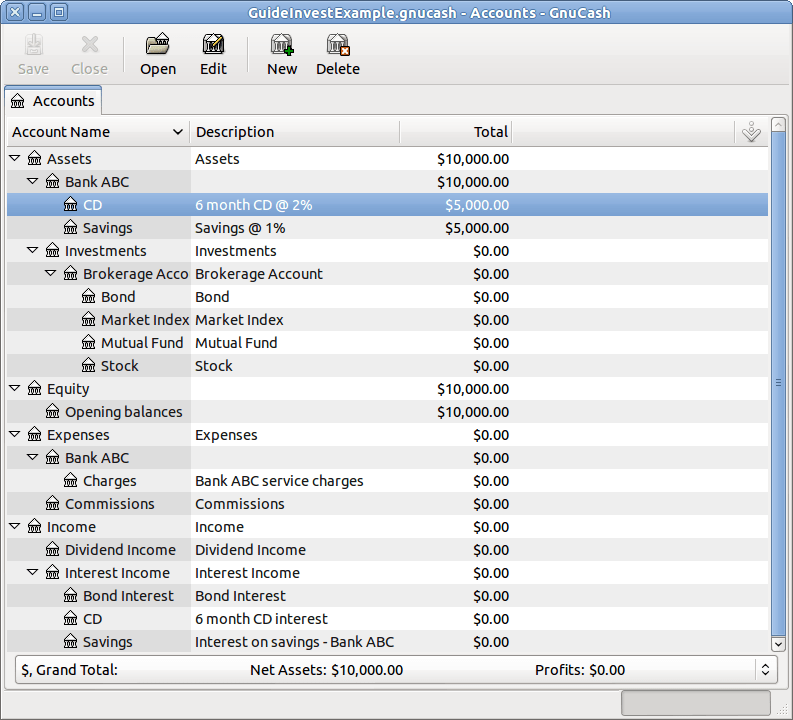The image size is (793, 720).
Task: Maximize the GnuCash window
Action: tap(59, 12)
